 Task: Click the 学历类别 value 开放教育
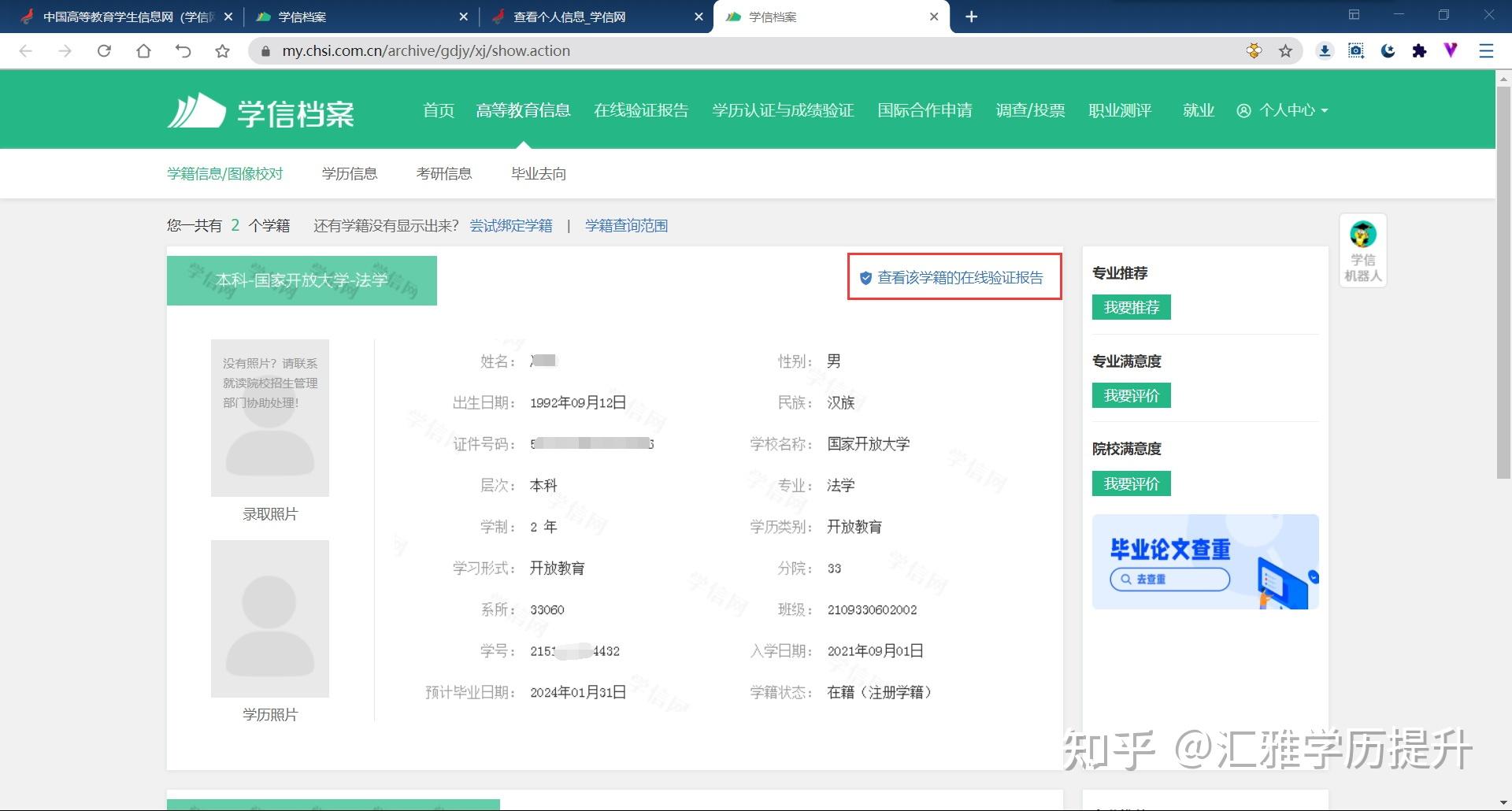pyautogui.click(x=854, y=527)
